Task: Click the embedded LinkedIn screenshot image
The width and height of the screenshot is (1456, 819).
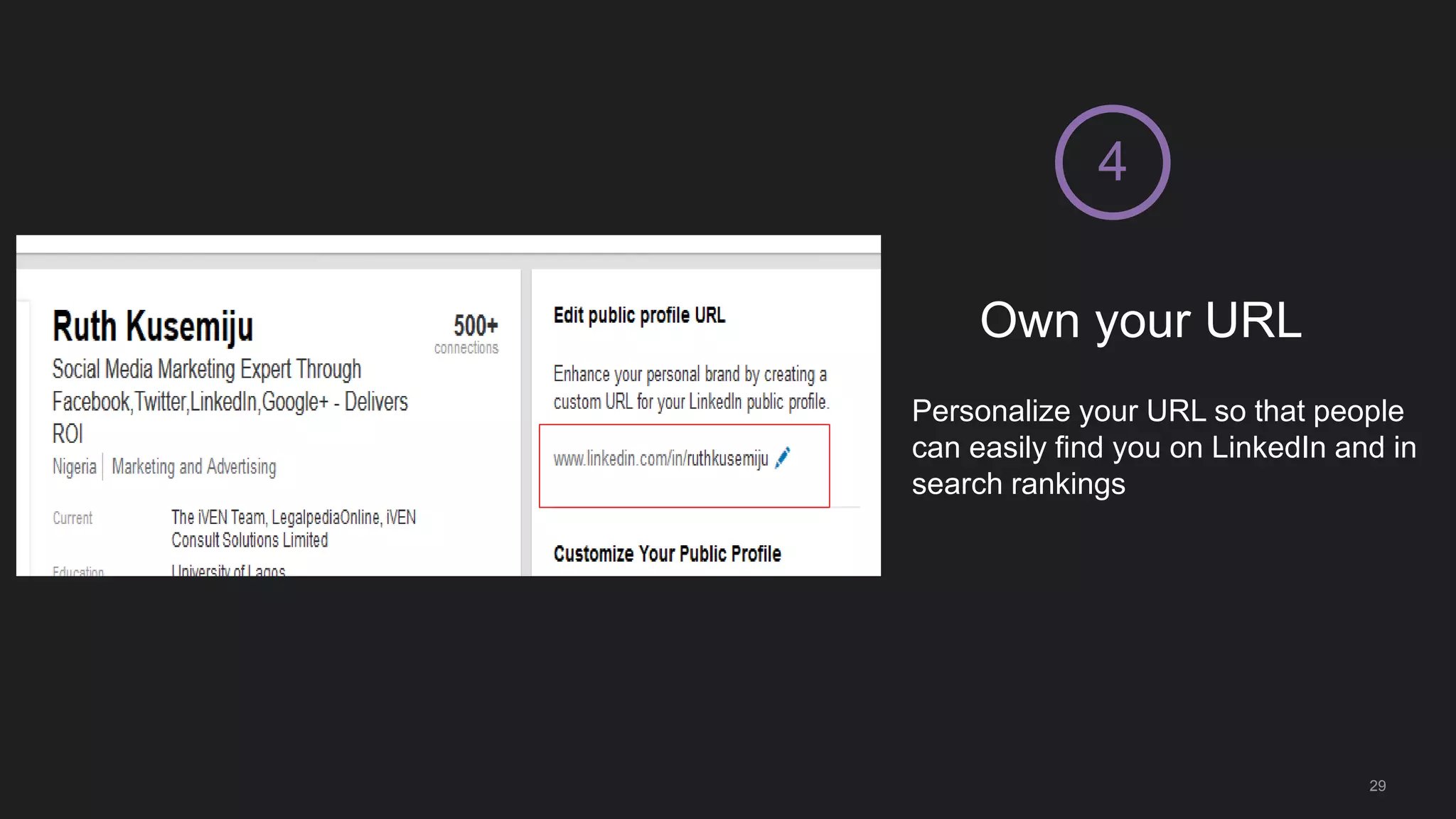Action: coord(449,405)
